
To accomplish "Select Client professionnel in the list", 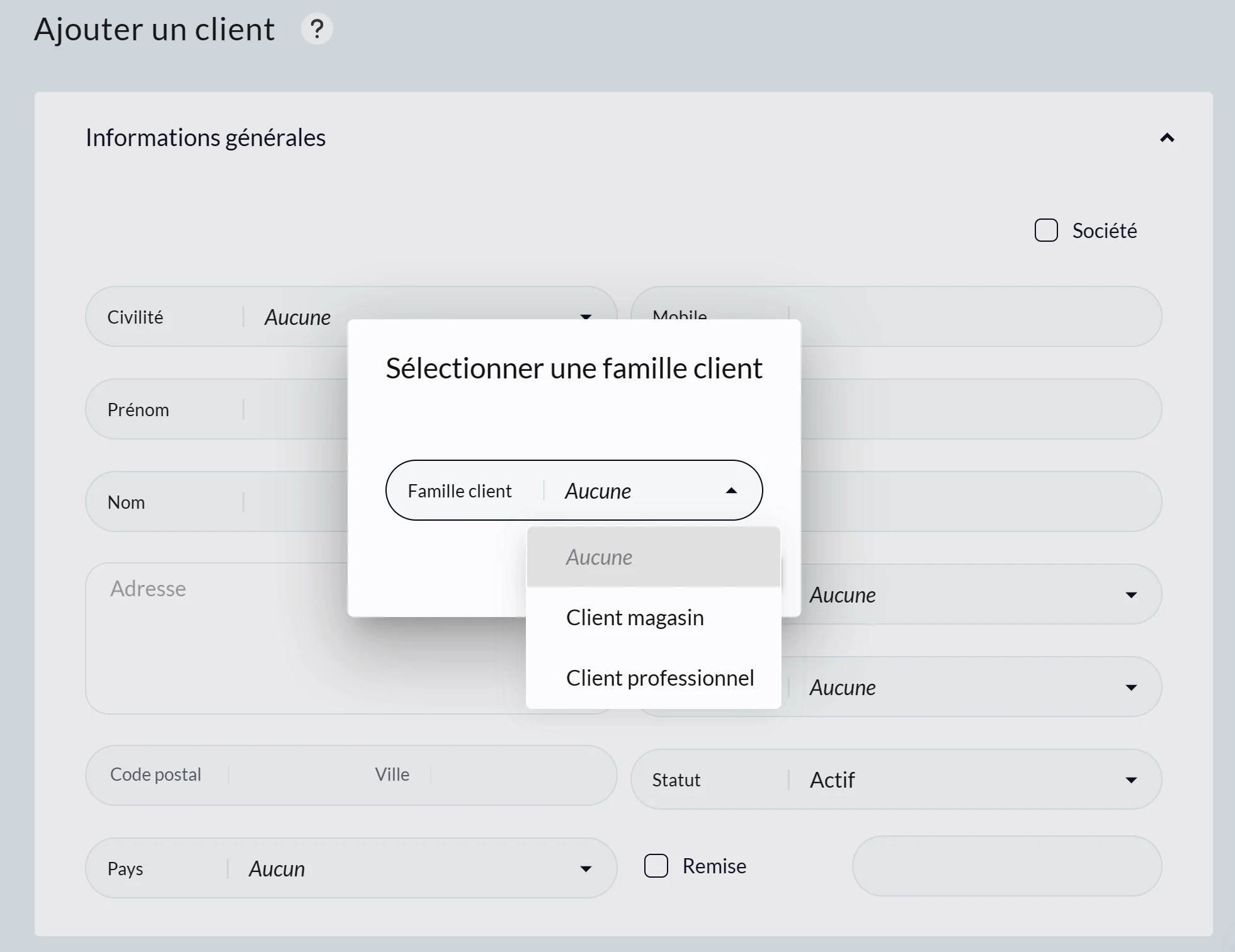I will pos(661,677).
